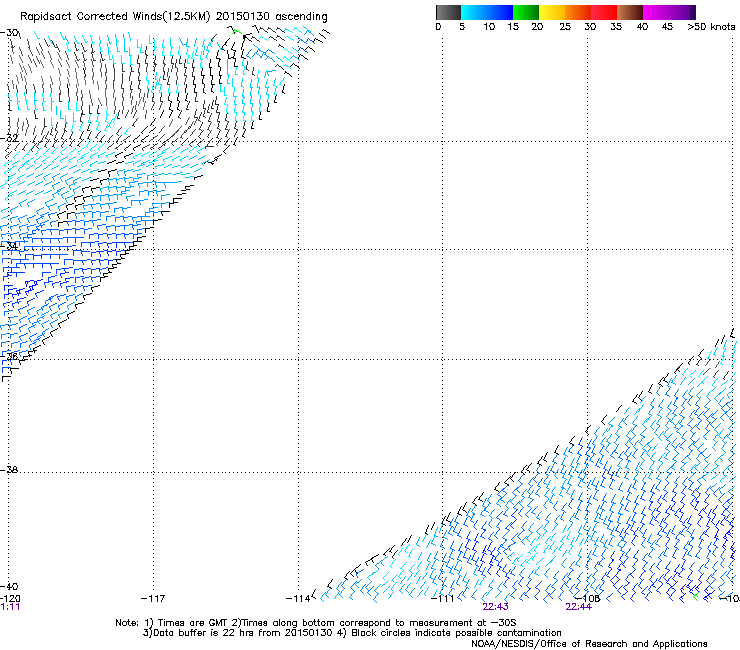The width and height of the screenshot is (740, 650).
Task: Click the green wind barb near the bottom-right edge
Action: (696, 597)
